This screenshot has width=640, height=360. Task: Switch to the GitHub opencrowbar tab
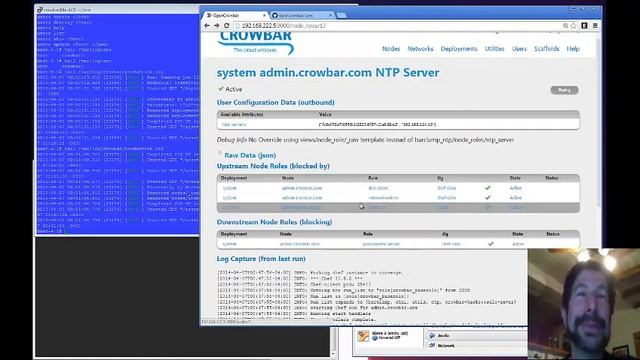click(x=301, y=15)
